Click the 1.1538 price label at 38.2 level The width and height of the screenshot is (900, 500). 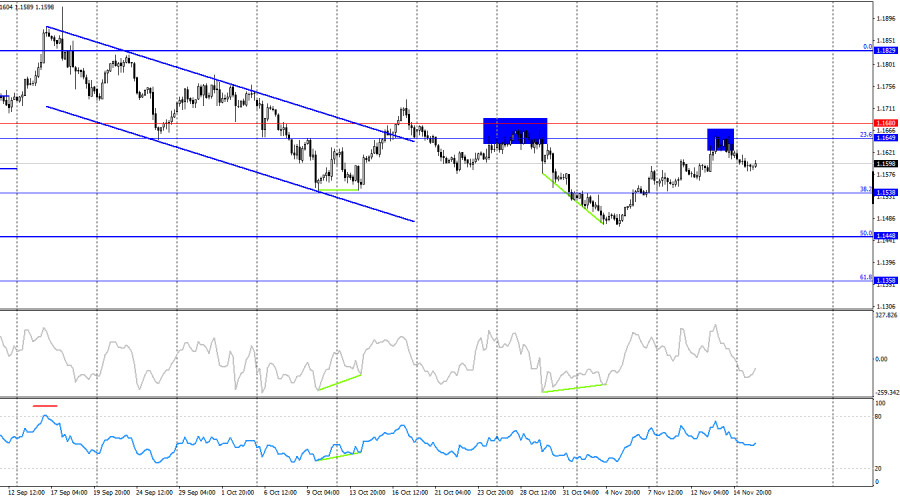(x=884, y=192)
